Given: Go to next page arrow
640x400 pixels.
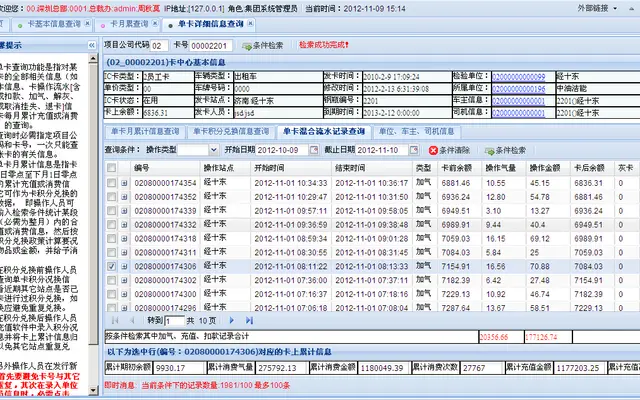Looking at the screenshot, I should pyautogui.click(x=231, y=320).
